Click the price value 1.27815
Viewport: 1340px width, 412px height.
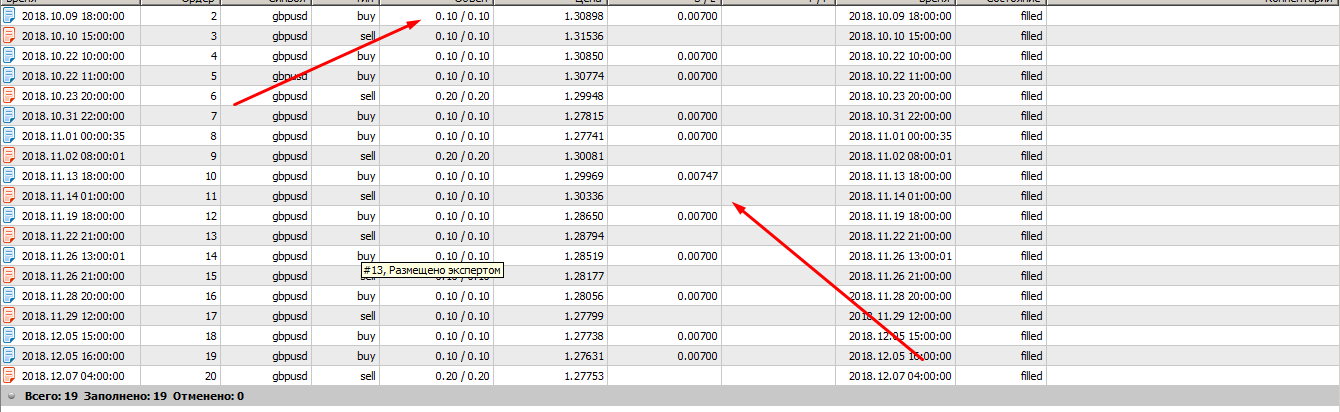coord(585,116)
